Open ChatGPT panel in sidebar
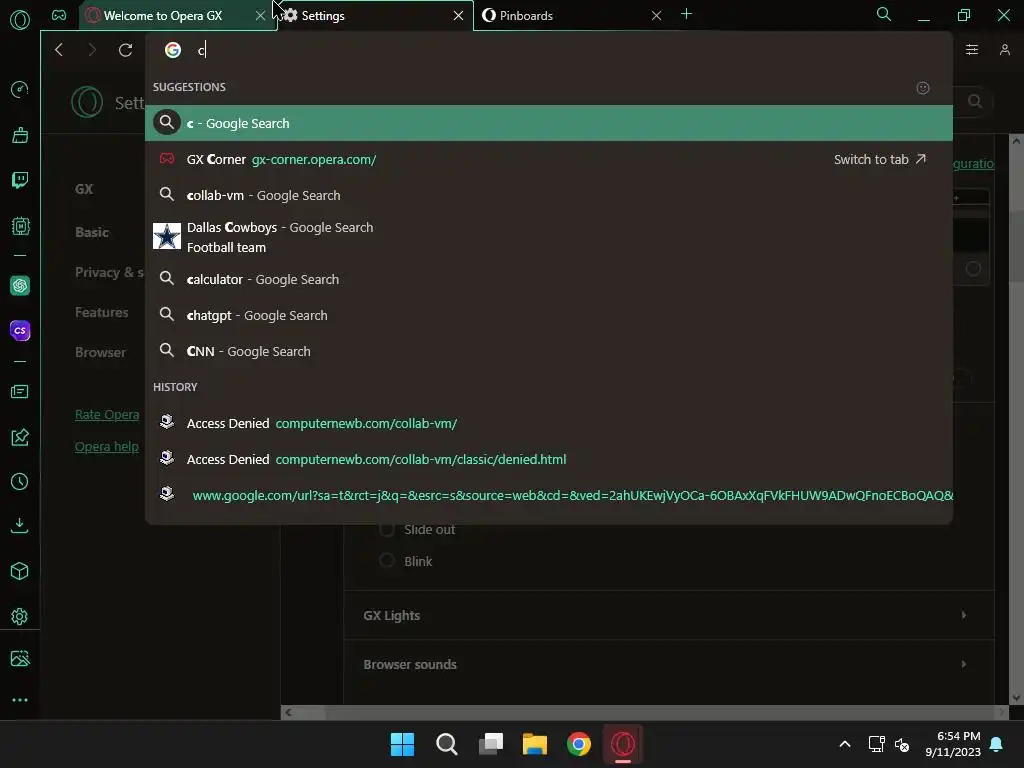Screen dimensions: 1024x768 (x=20, y=285)
